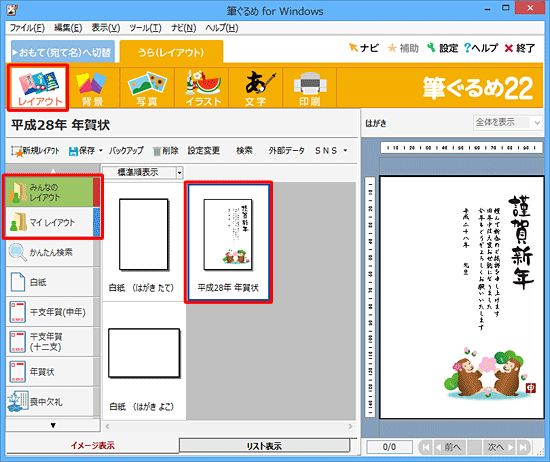The height and width of the screenshot is (462, 550).
Task: Click the 設定変更 button
Action: (204, 150)
